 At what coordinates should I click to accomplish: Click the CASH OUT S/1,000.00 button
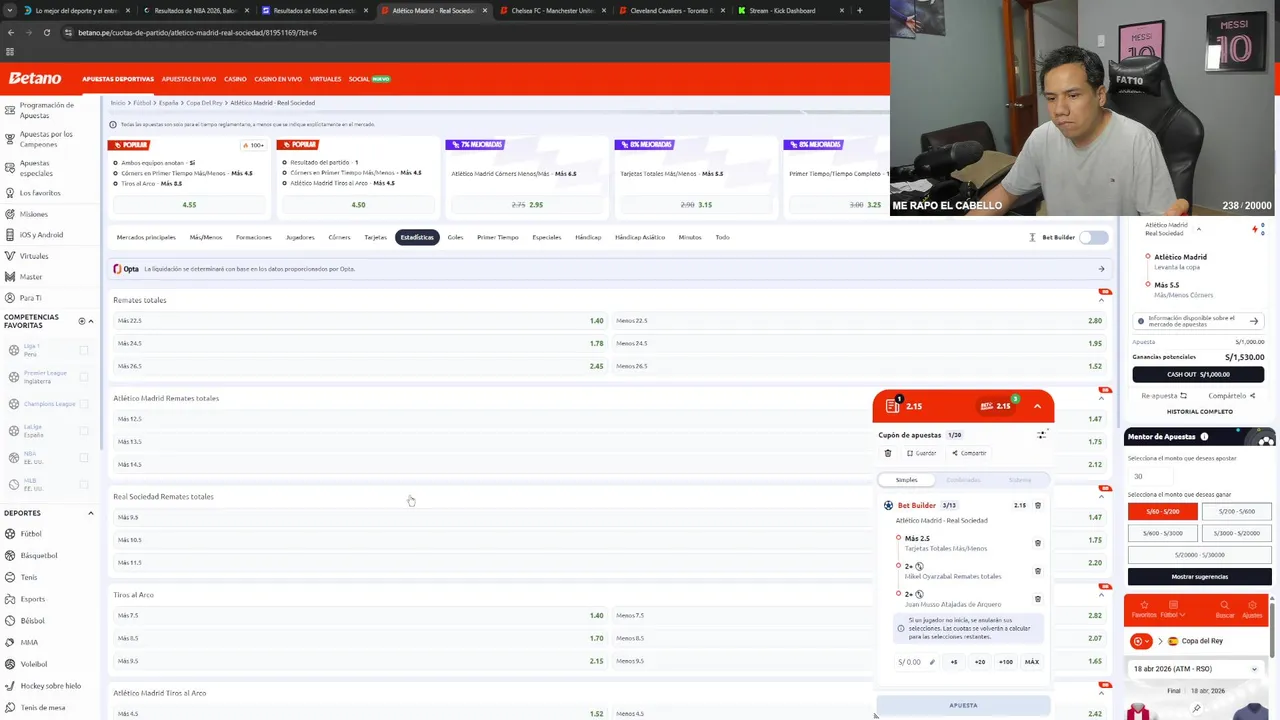[x=1198, y=374]
